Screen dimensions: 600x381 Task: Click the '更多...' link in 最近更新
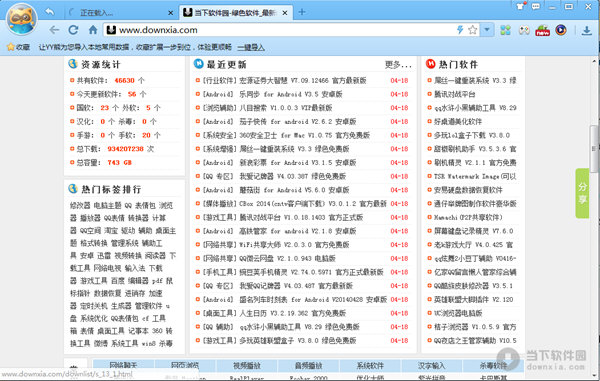click(x=398, y=65)
